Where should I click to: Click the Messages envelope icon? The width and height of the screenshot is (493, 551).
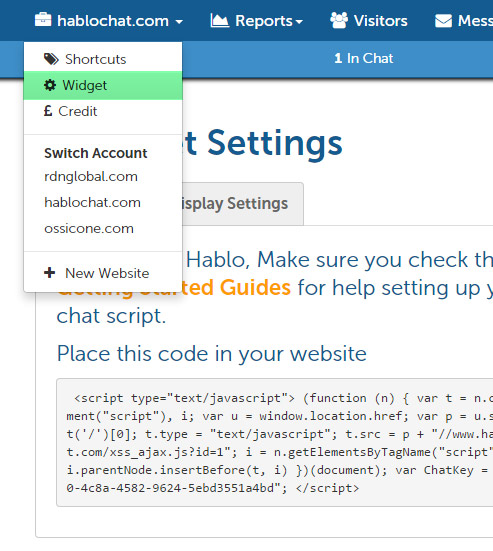click(443, 21)
